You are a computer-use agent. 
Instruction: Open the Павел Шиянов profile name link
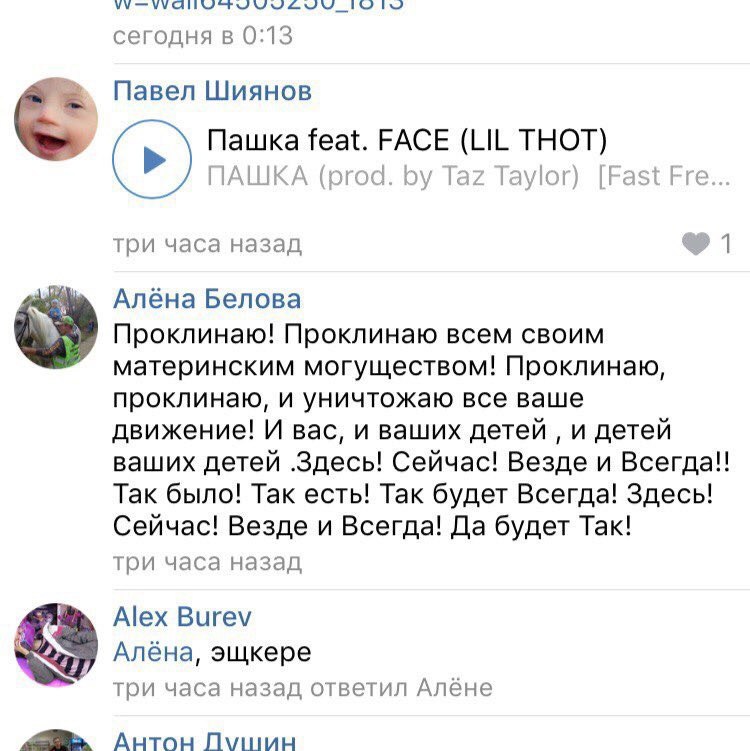coord(212,91)
